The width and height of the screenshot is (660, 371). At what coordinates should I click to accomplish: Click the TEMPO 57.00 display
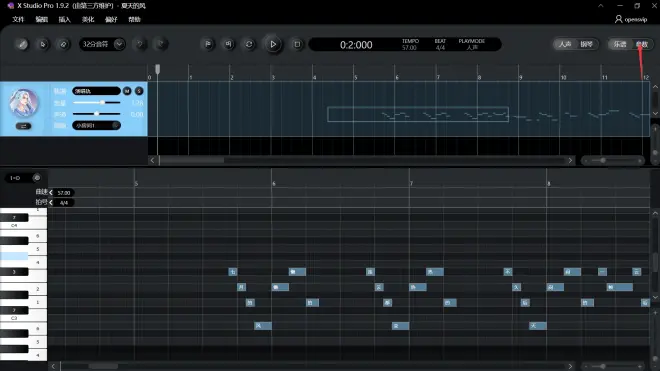tap(410, 44)
